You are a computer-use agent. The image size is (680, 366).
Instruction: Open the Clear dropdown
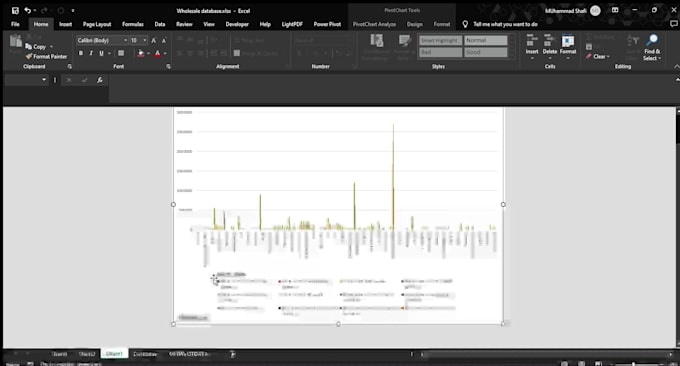pyautogui.click(x=598, y=56)
